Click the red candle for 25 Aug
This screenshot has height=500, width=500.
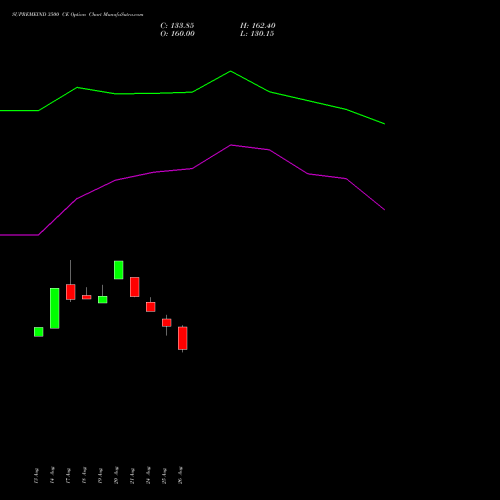pos(167,323)
